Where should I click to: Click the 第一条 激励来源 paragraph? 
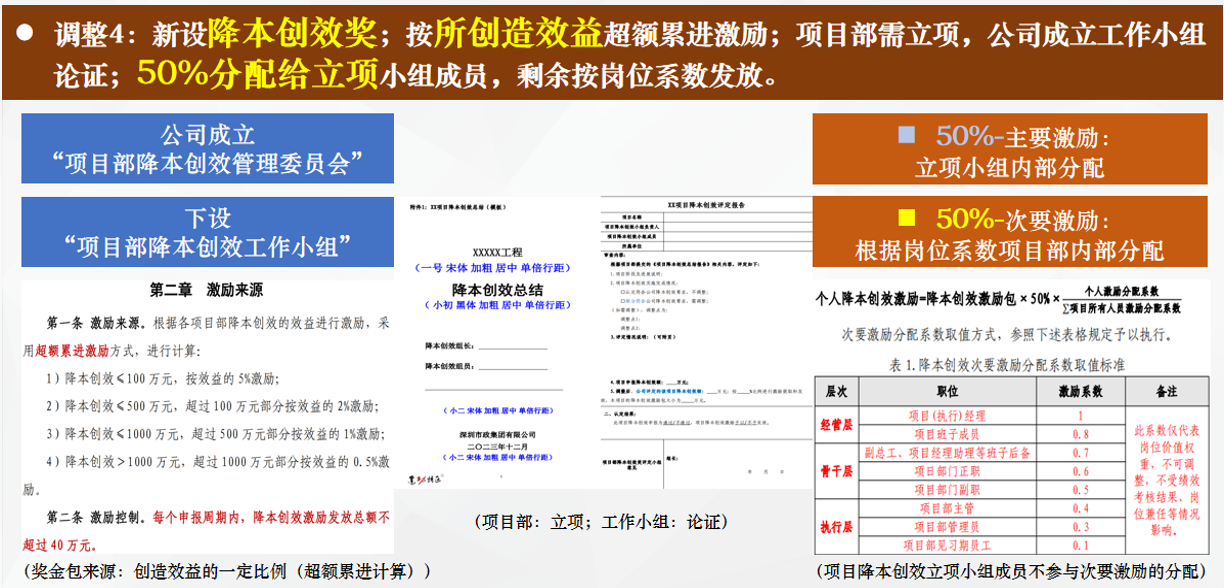click(x=208, y=337)
